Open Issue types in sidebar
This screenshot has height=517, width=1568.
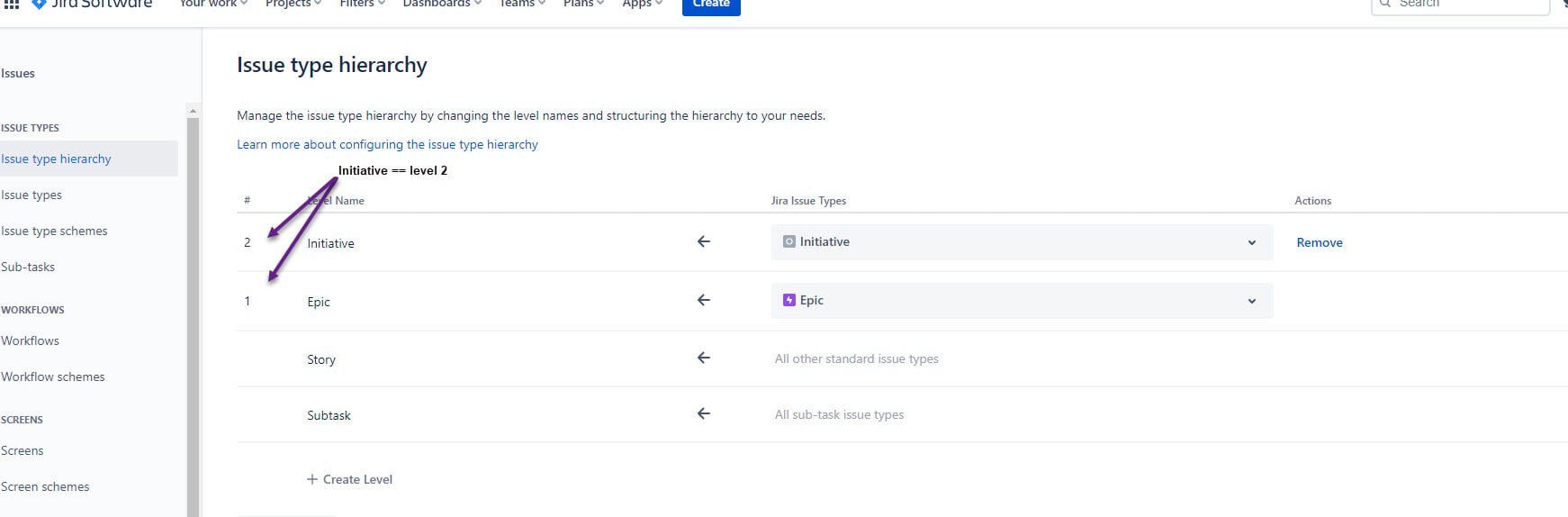[x=32, y=195]
